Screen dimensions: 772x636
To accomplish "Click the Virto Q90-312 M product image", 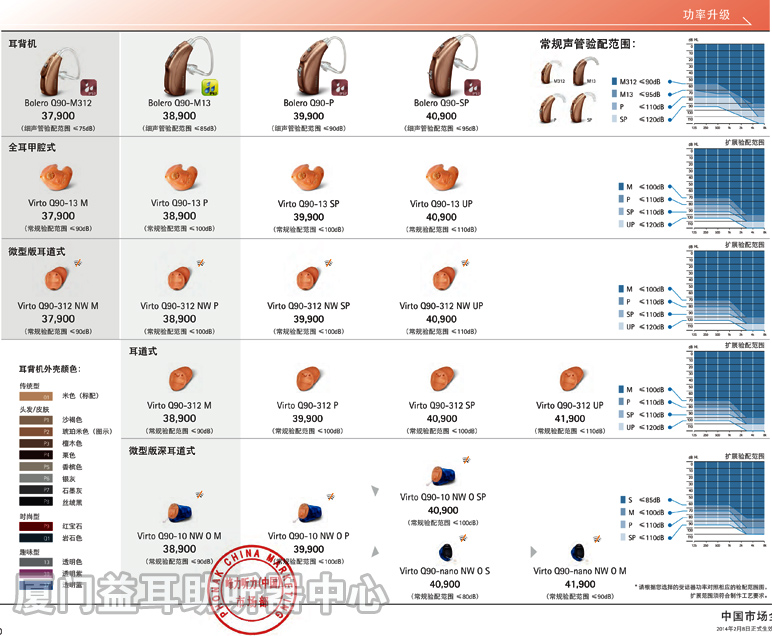I will click(x=180, y=379).
